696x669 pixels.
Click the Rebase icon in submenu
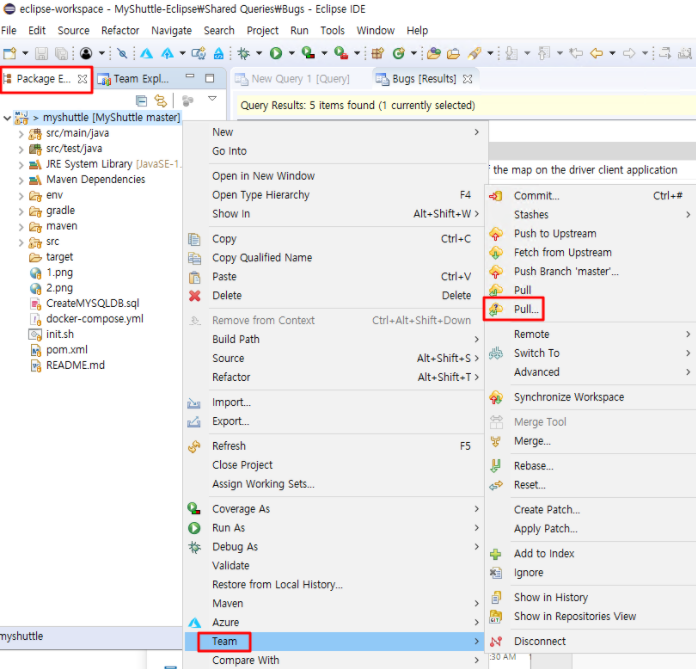[x=496, y=466]
